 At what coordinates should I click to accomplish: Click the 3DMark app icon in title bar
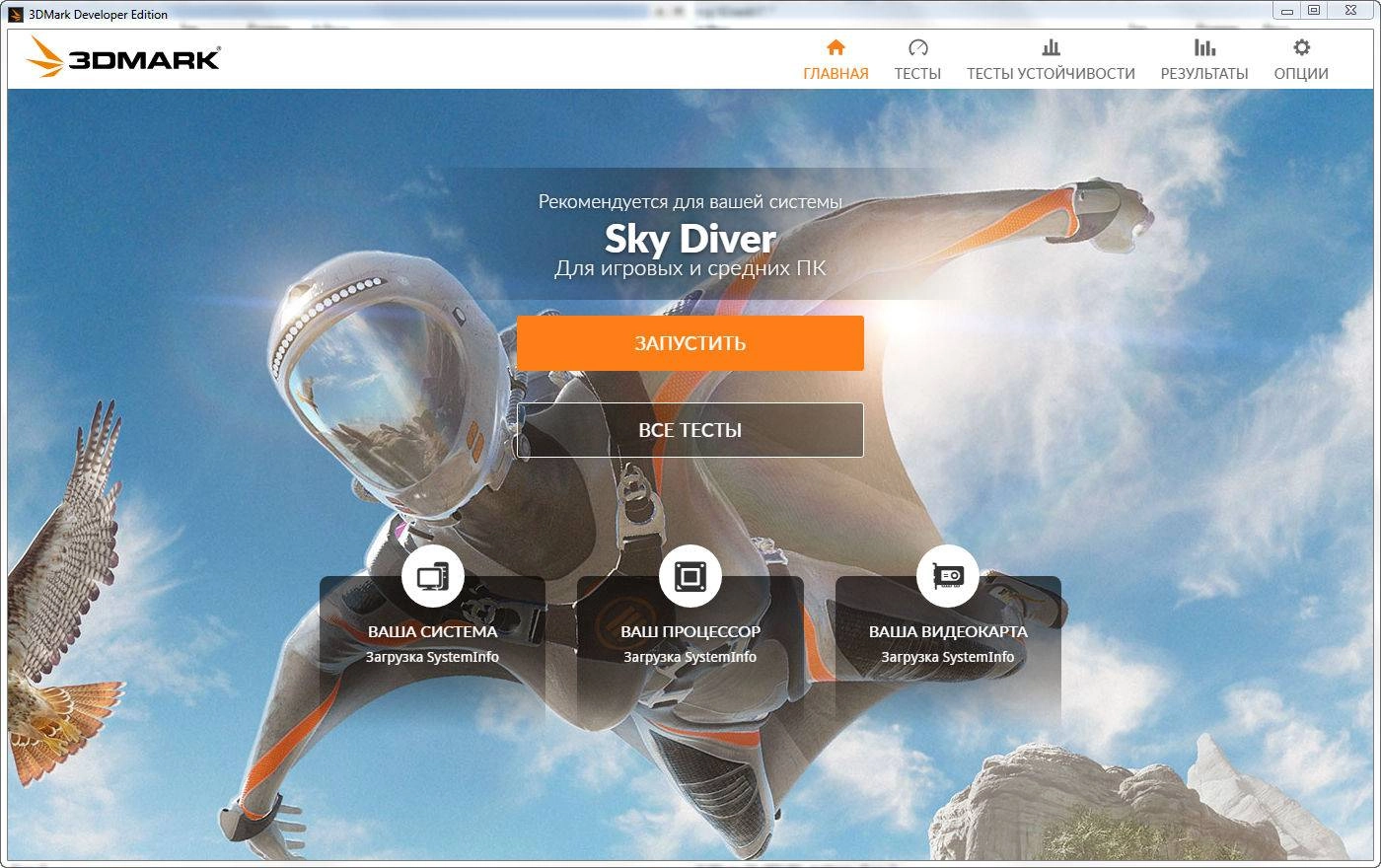[16, 14]
